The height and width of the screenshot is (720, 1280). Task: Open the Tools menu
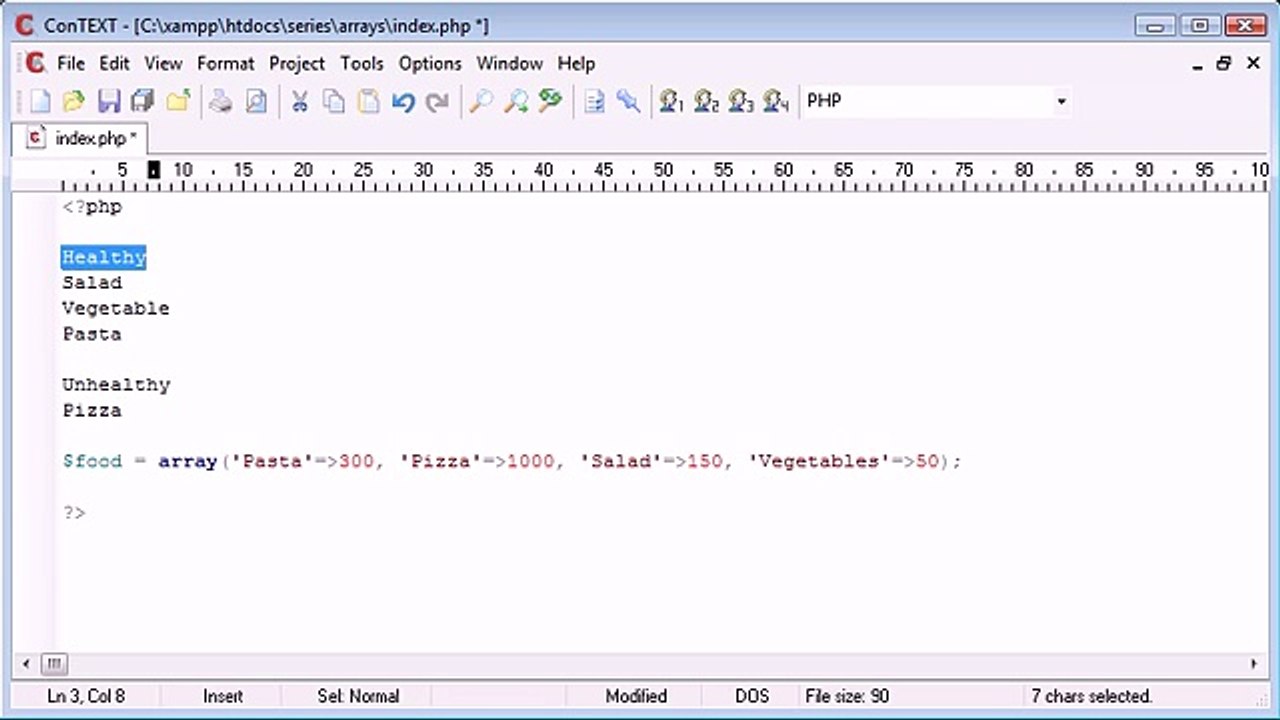[x=361, y=63]
